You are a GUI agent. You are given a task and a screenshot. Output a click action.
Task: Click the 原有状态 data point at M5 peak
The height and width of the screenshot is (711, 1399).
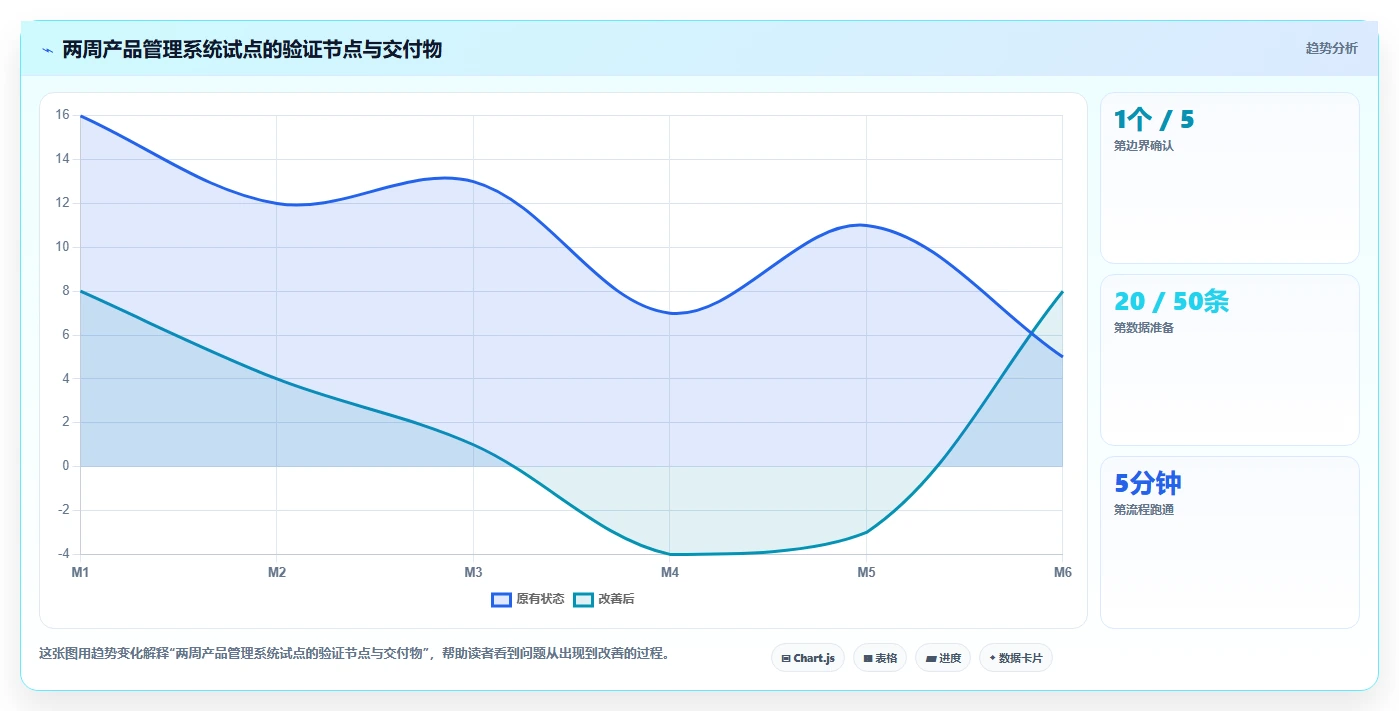[x=866, y=225]
